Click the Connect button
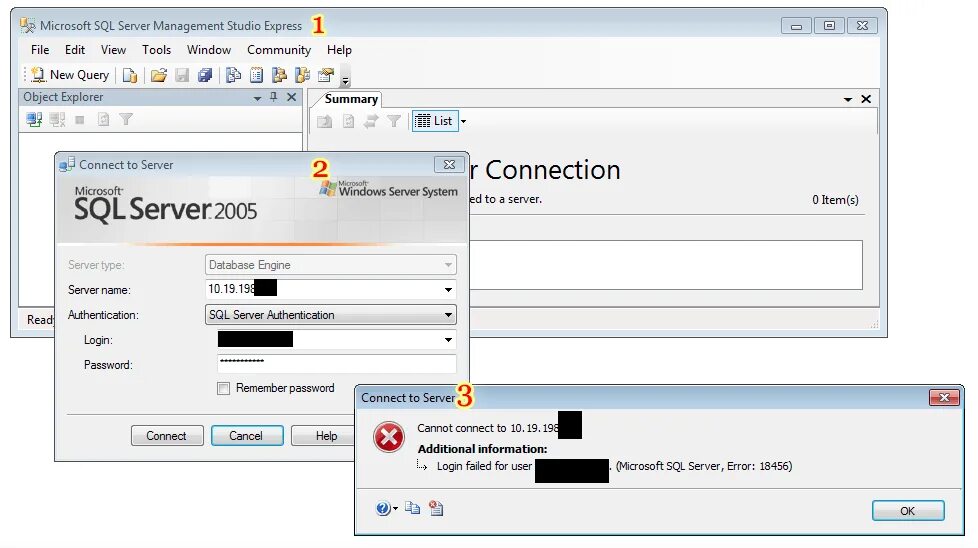Screen dimensions: 978x548 coord(167,436)
